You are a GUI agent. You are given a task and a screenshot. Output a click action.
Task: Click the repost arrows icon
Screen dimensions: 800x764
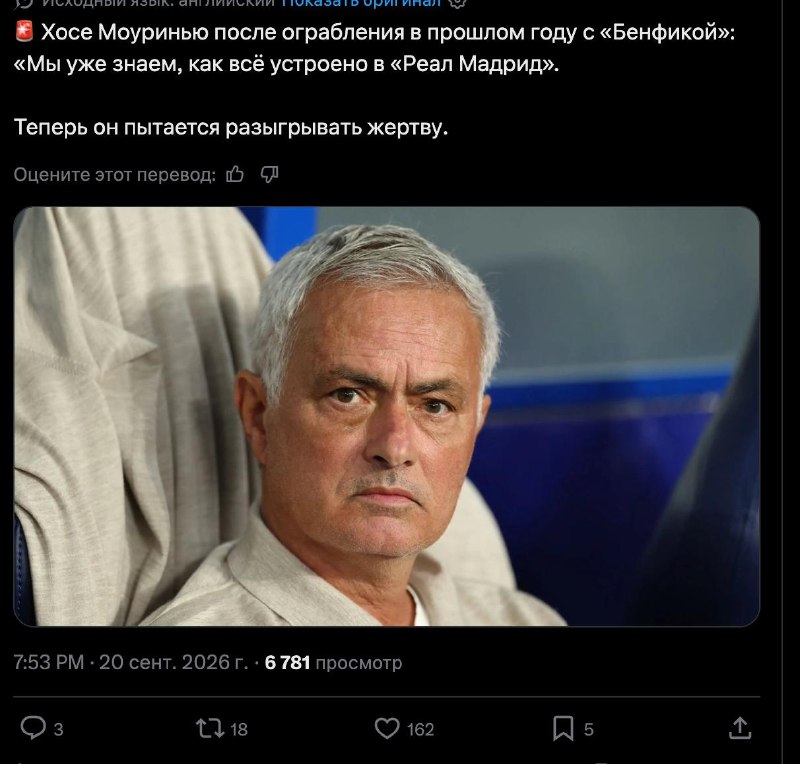click(210, 728)
